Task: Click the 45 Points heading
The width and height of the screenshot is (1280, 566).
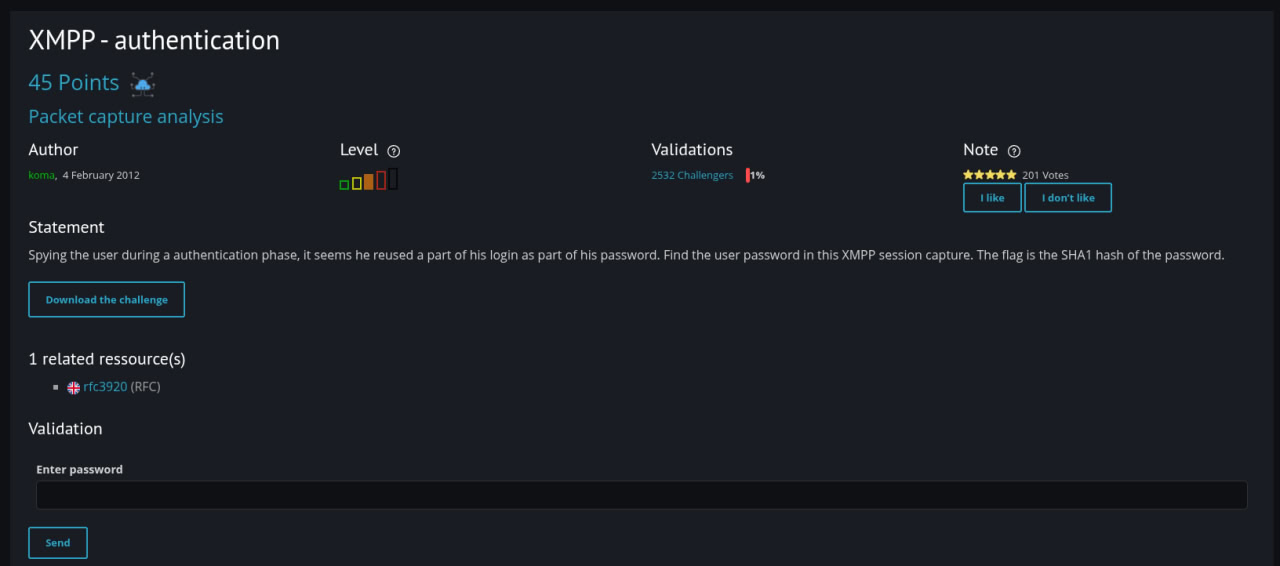Action: coord(74,83)
